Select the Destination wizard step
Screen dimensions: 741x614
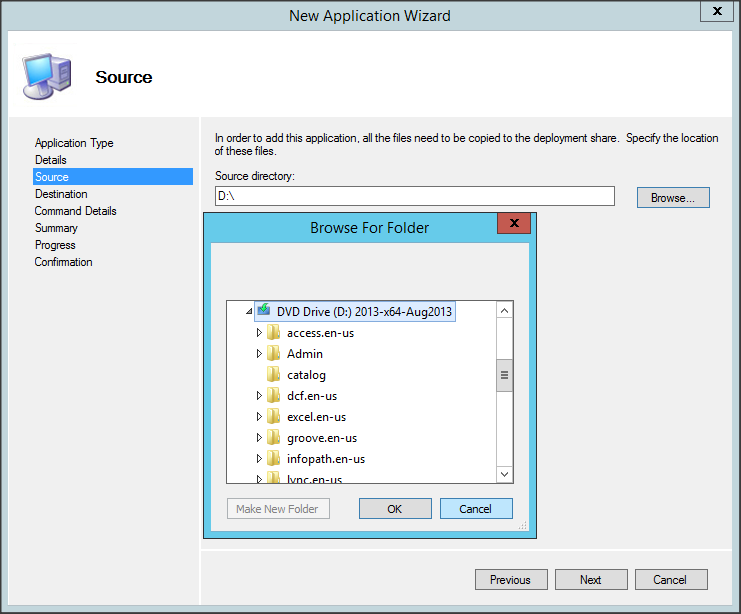click(61, 194)
